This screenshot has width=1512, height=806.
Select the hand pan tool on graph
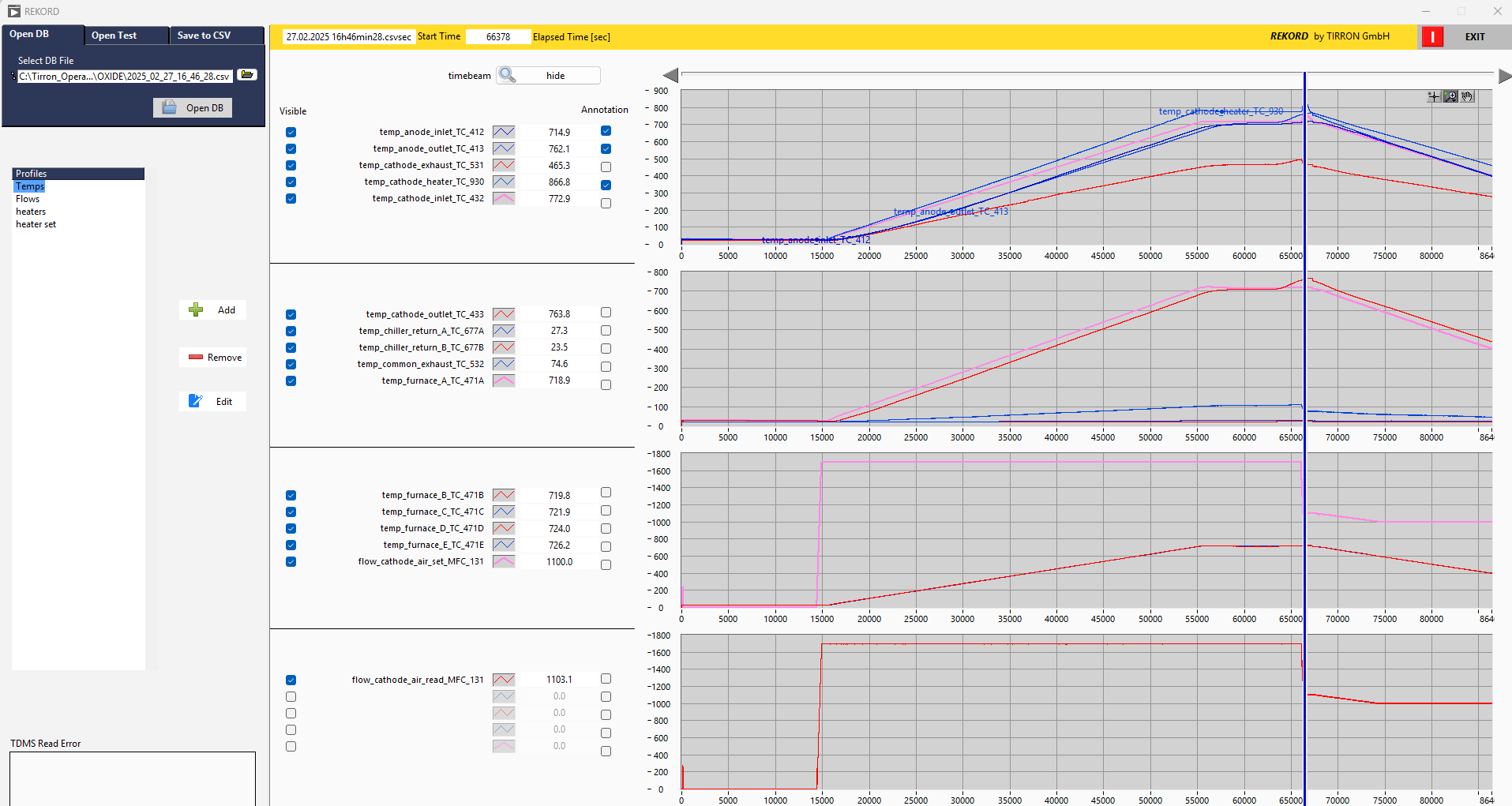click(x=1467, y=97)
